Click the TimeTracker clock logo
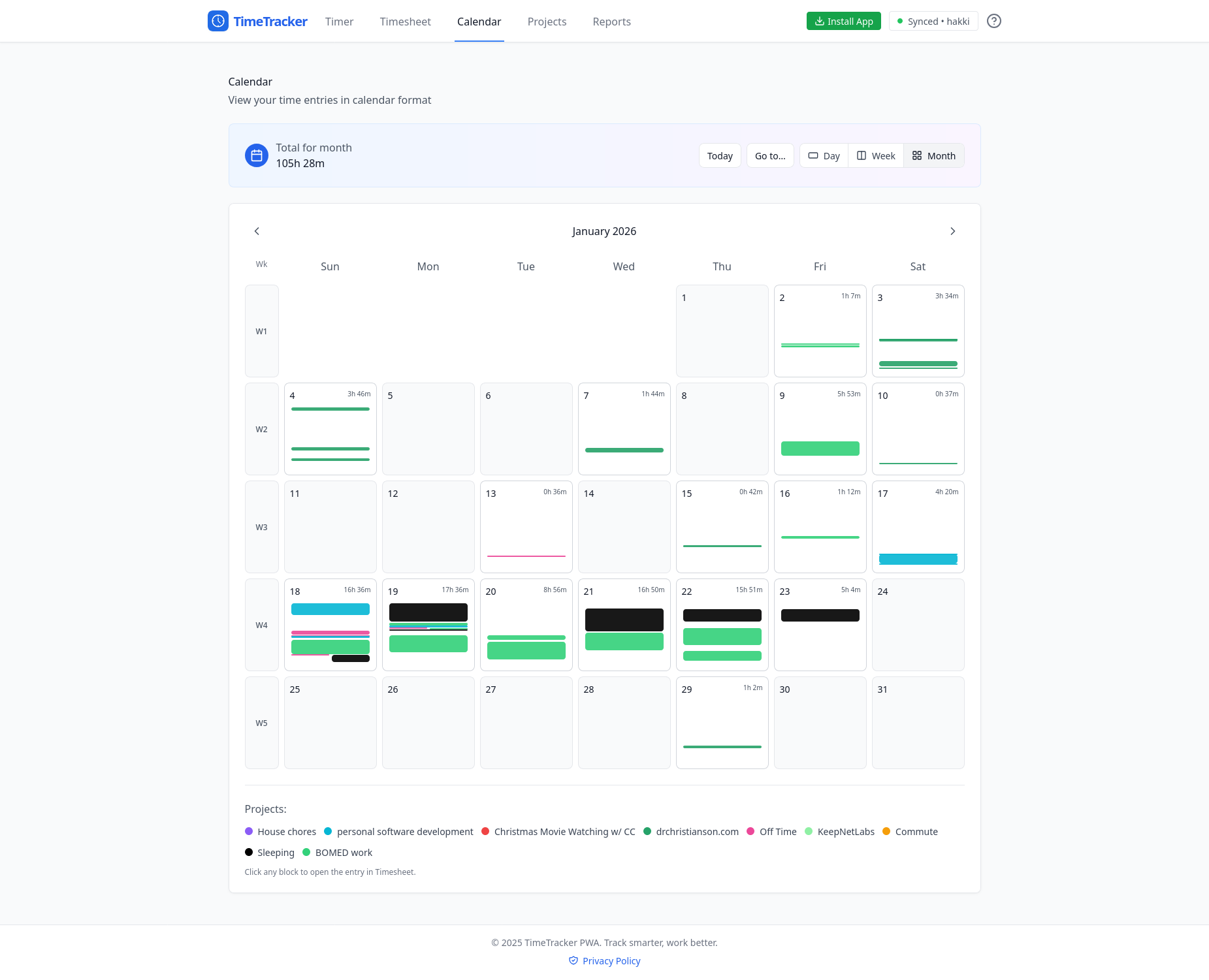Screen dimensions: 1209x980 [218, 21]
